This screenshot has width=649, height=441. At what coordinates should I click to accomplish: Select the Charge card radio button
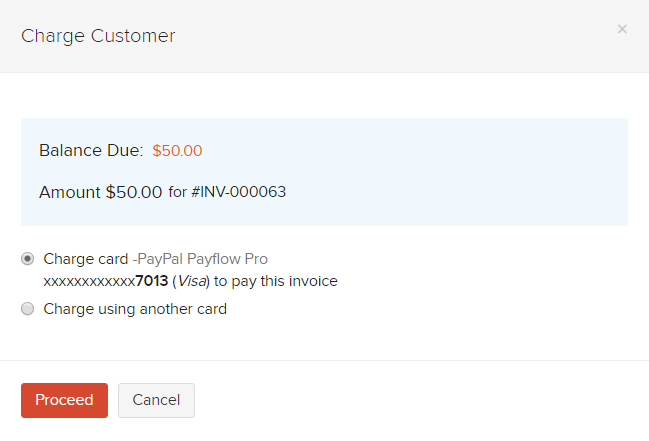coord(28,258)
